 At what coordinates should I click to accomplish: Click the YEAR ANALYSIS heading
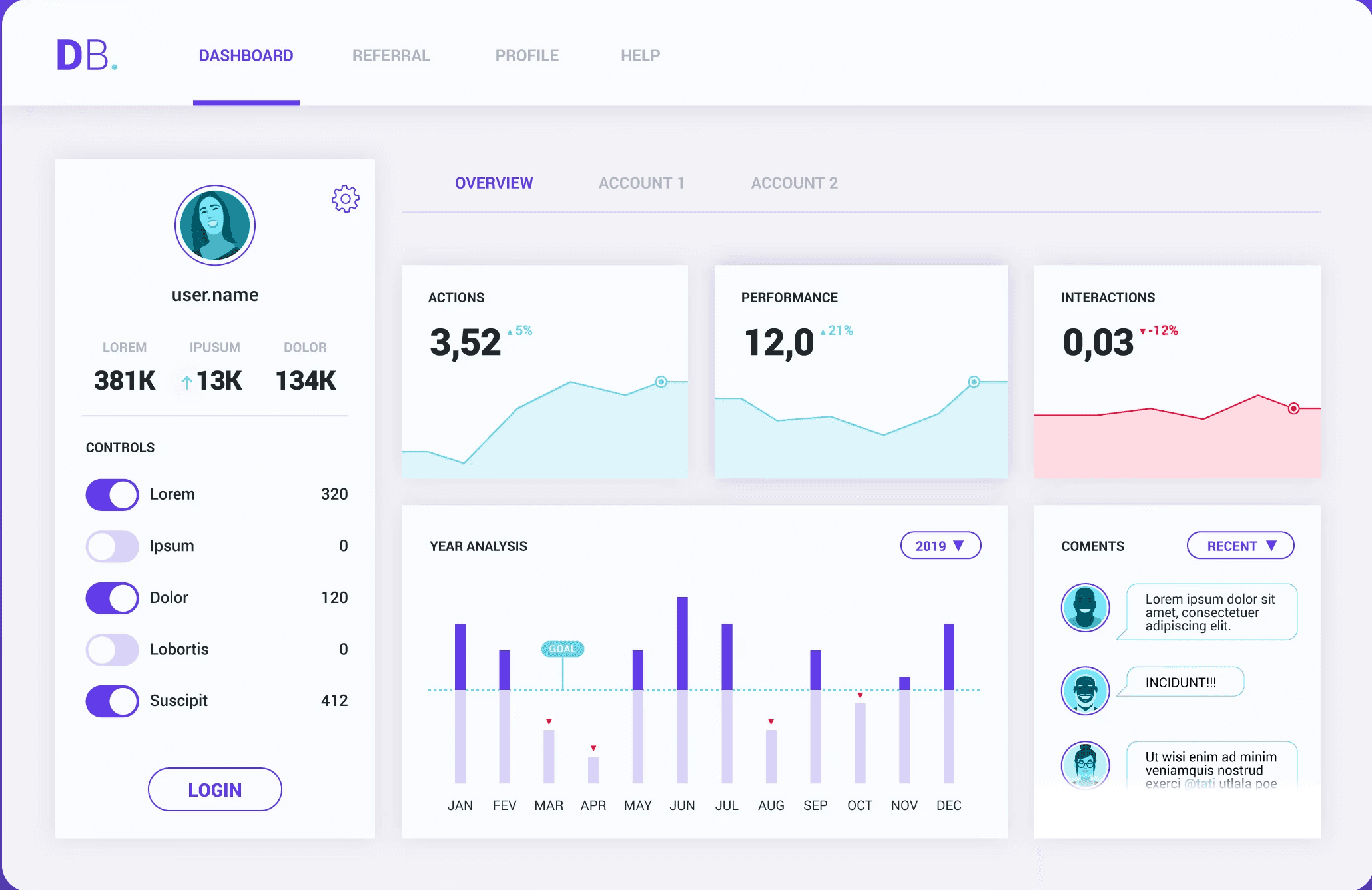point(478,546)
